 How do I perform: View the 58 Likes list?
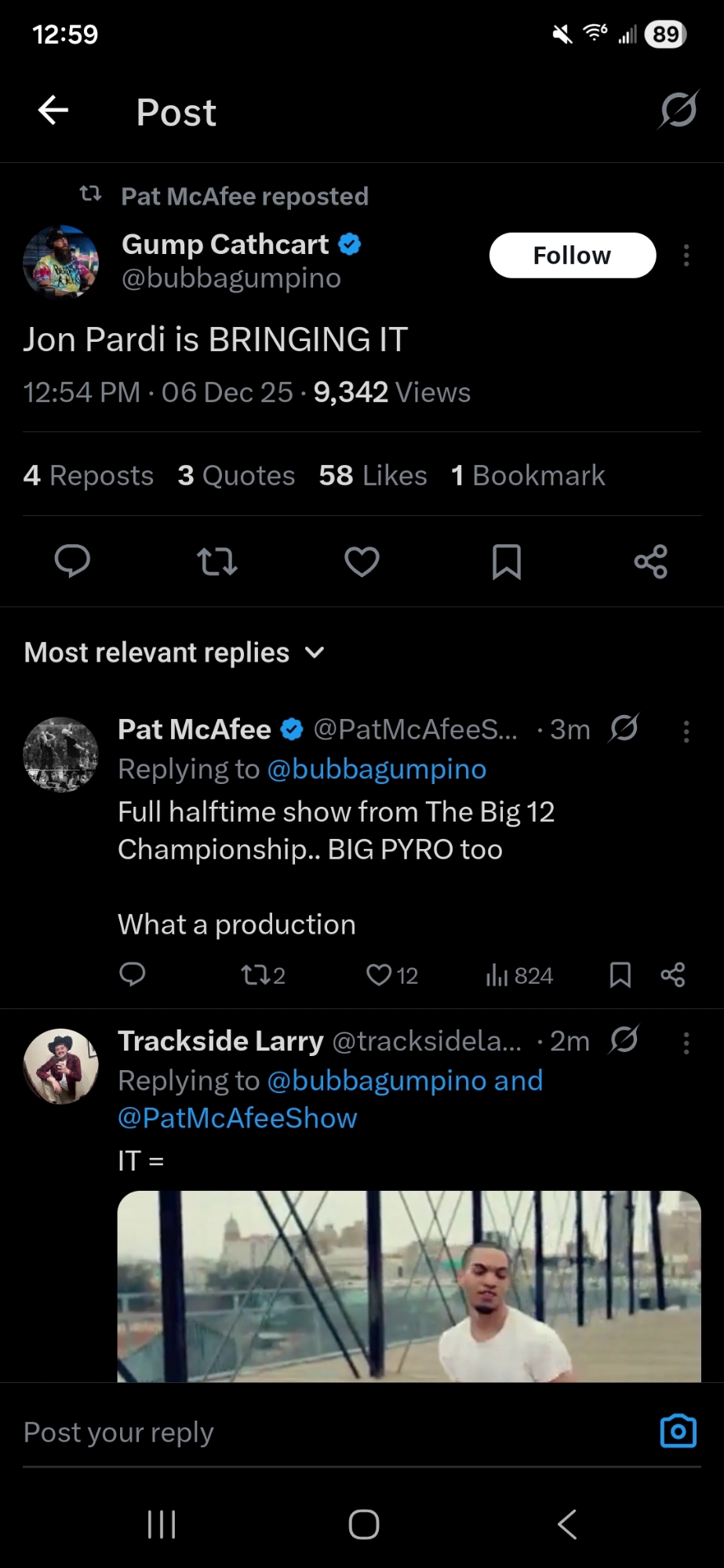pos(373,475)
